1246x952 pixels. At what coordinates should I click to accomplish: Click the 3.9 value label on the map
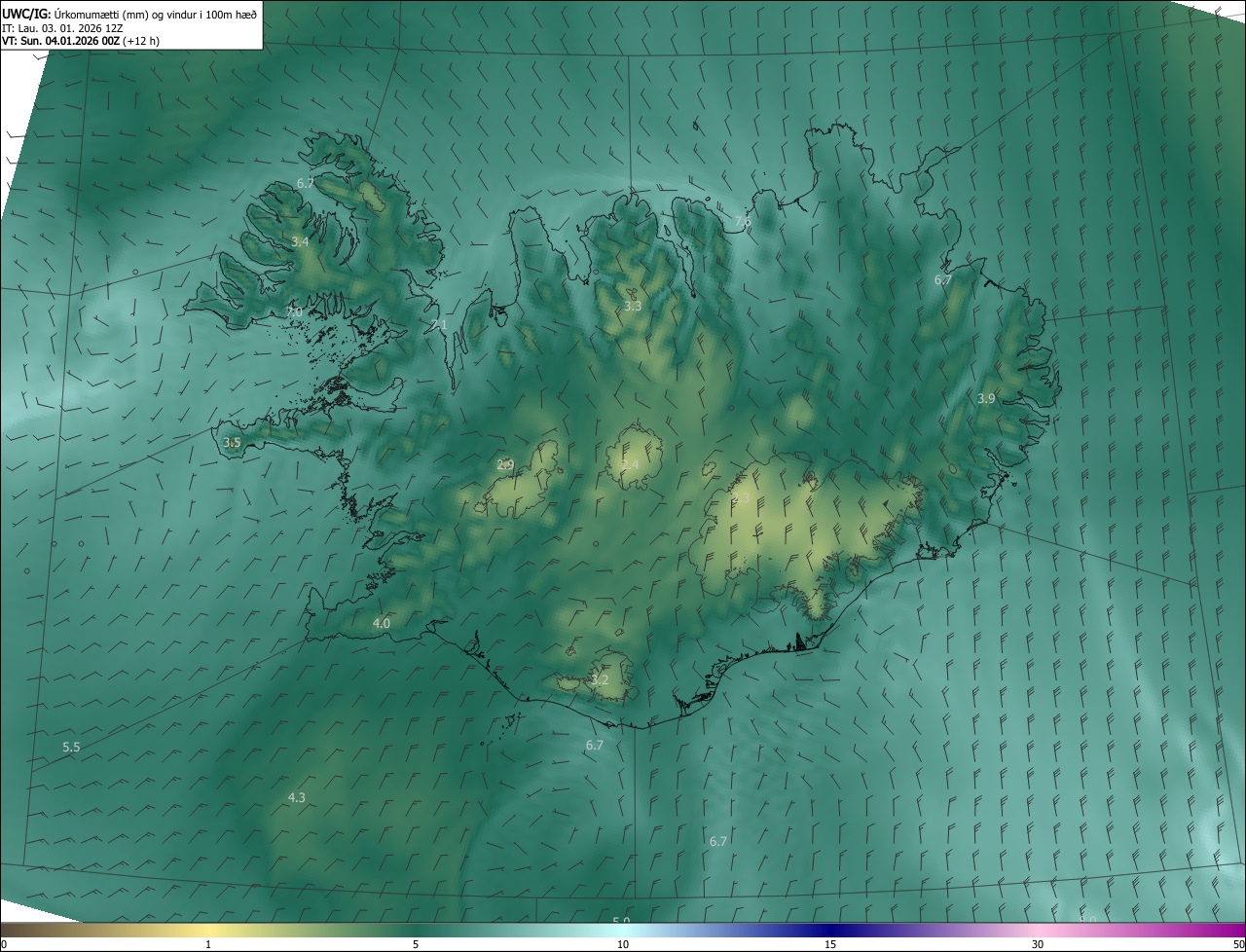(986, 398)
